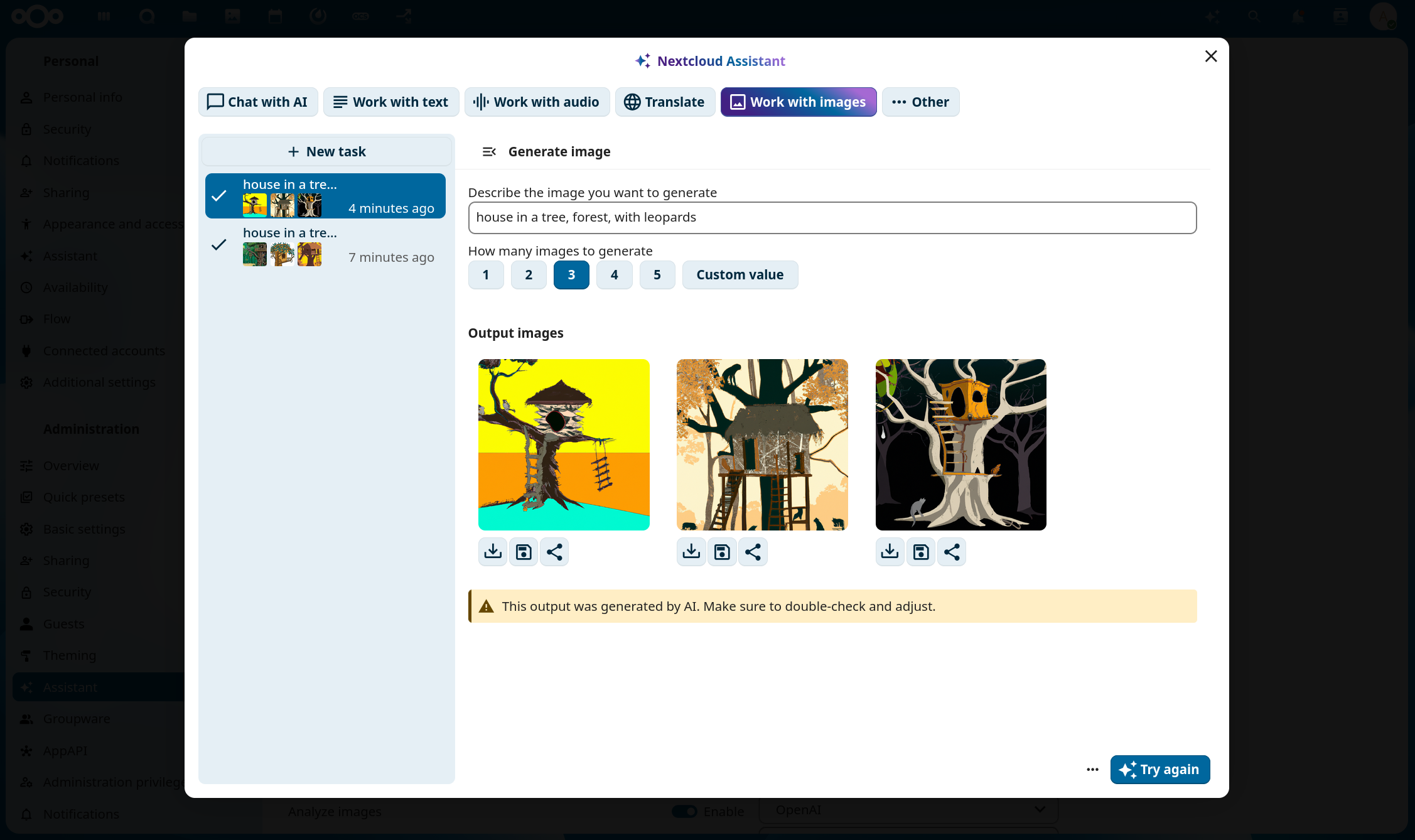Click download icon under third output image
This screenshot has height=840, width=1415.
point(890,552)
